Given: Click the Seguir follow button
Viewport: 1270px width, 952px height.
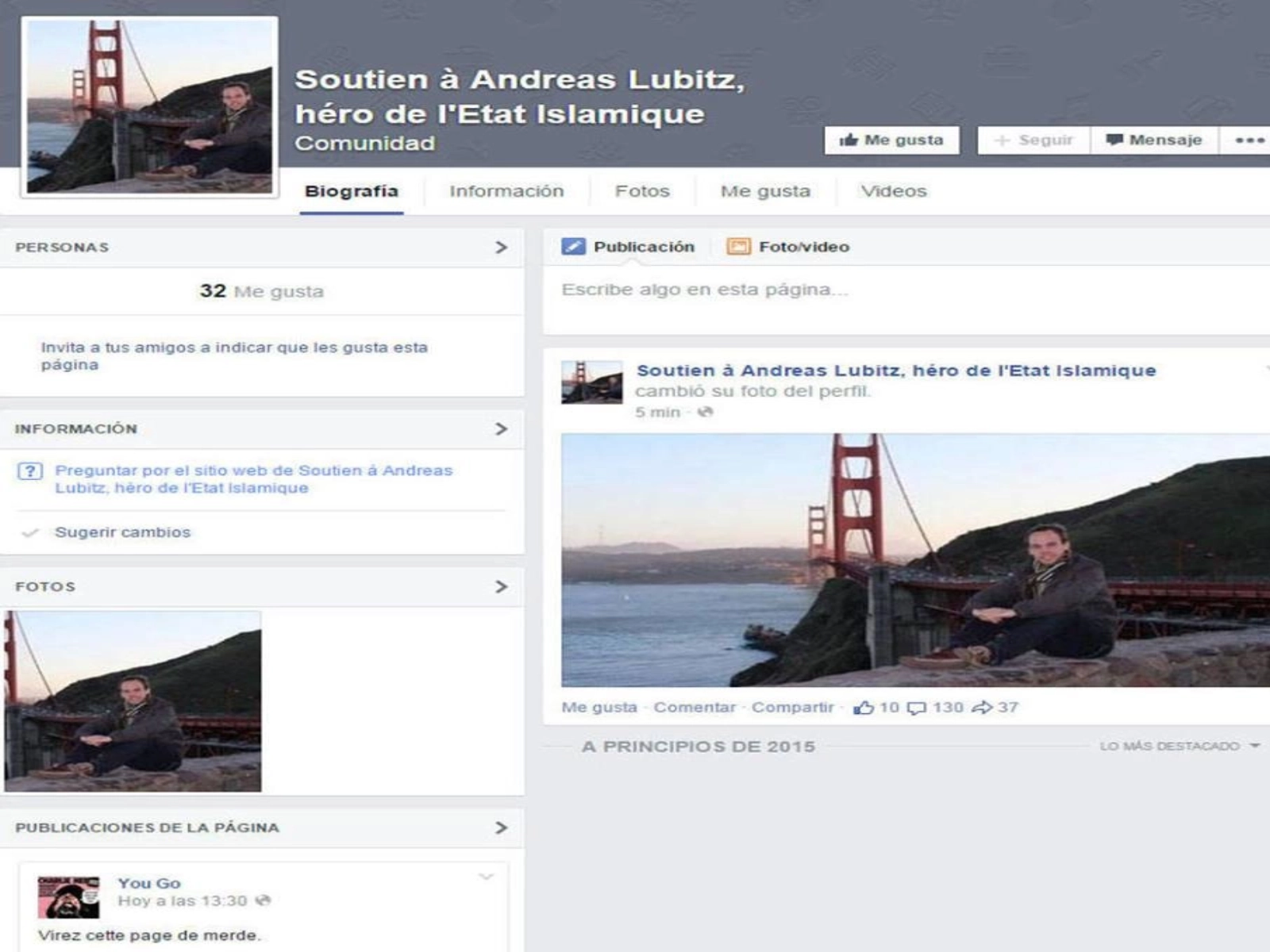Looking at the screenshot, I should (1033, 140).
